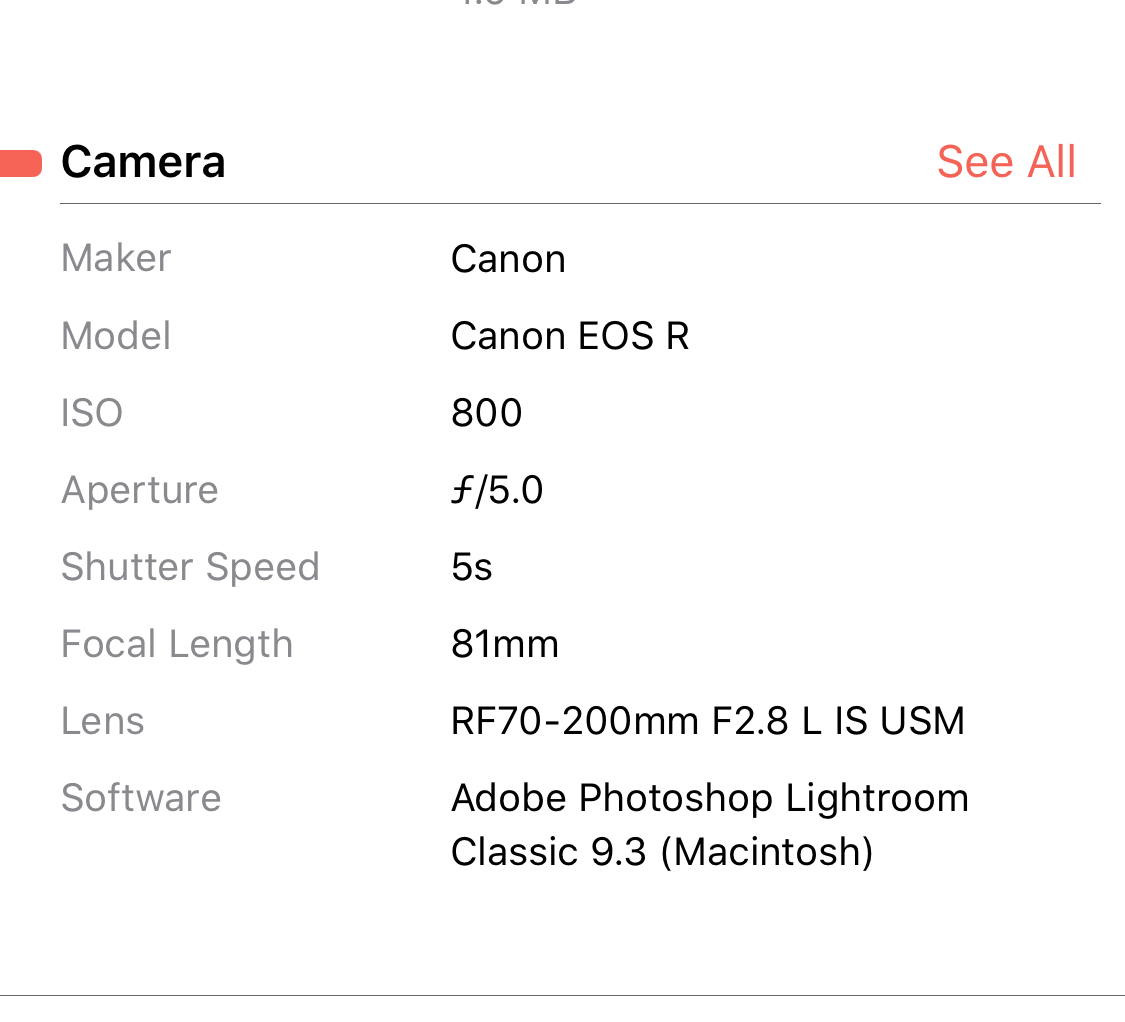
Task: Select the 5s shutter speed value
Action: (472, 567)
